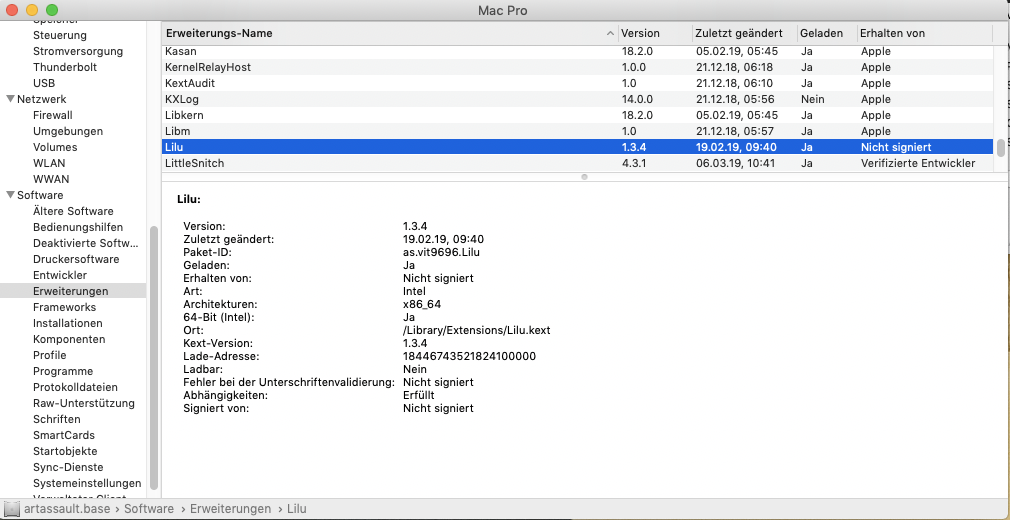Select Raw-Unterstützung in the sidebar
Viewport: 1010px width, 520px height.
84,403
